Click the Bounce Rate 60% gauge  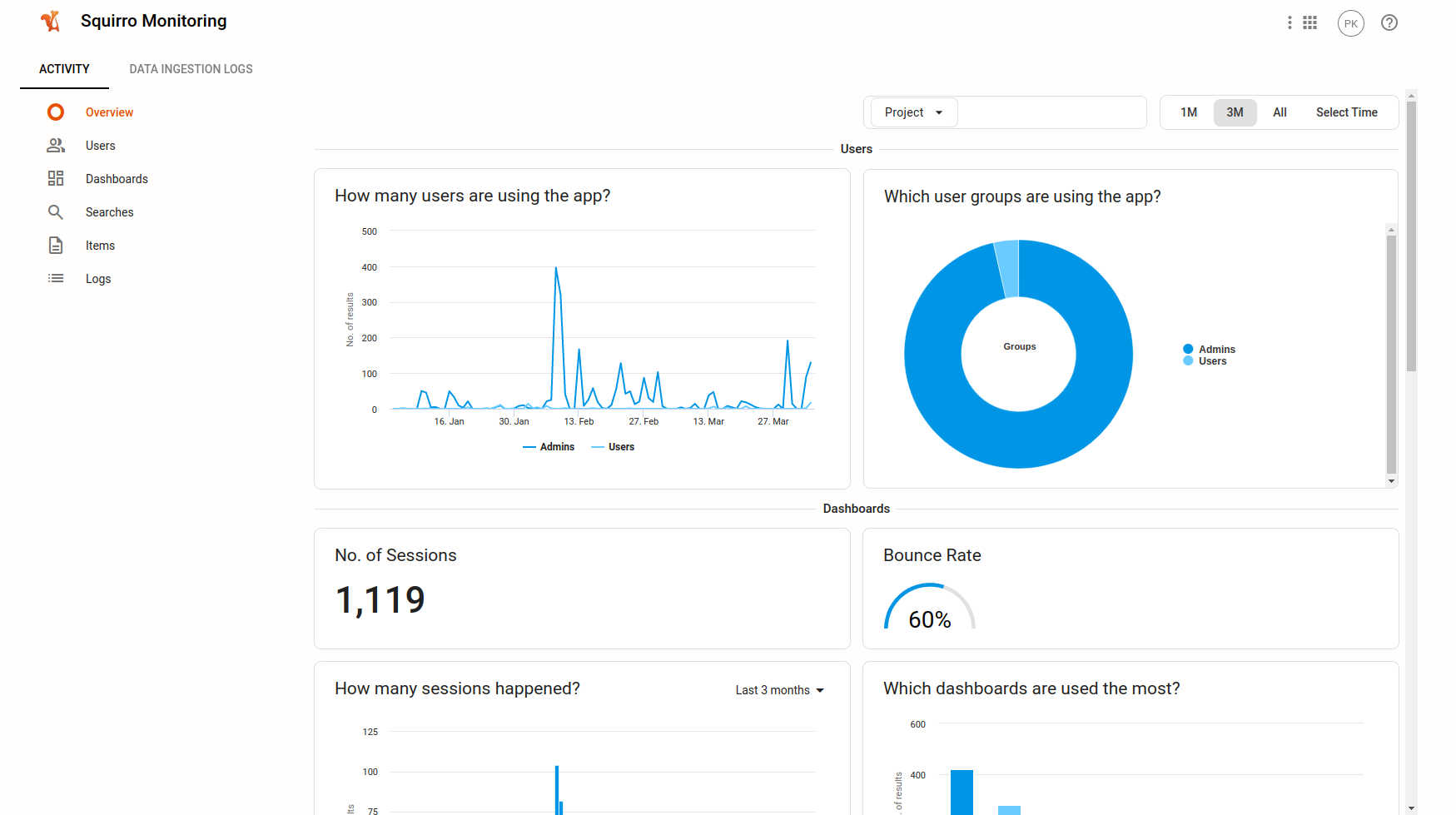(x=929, y=607)
